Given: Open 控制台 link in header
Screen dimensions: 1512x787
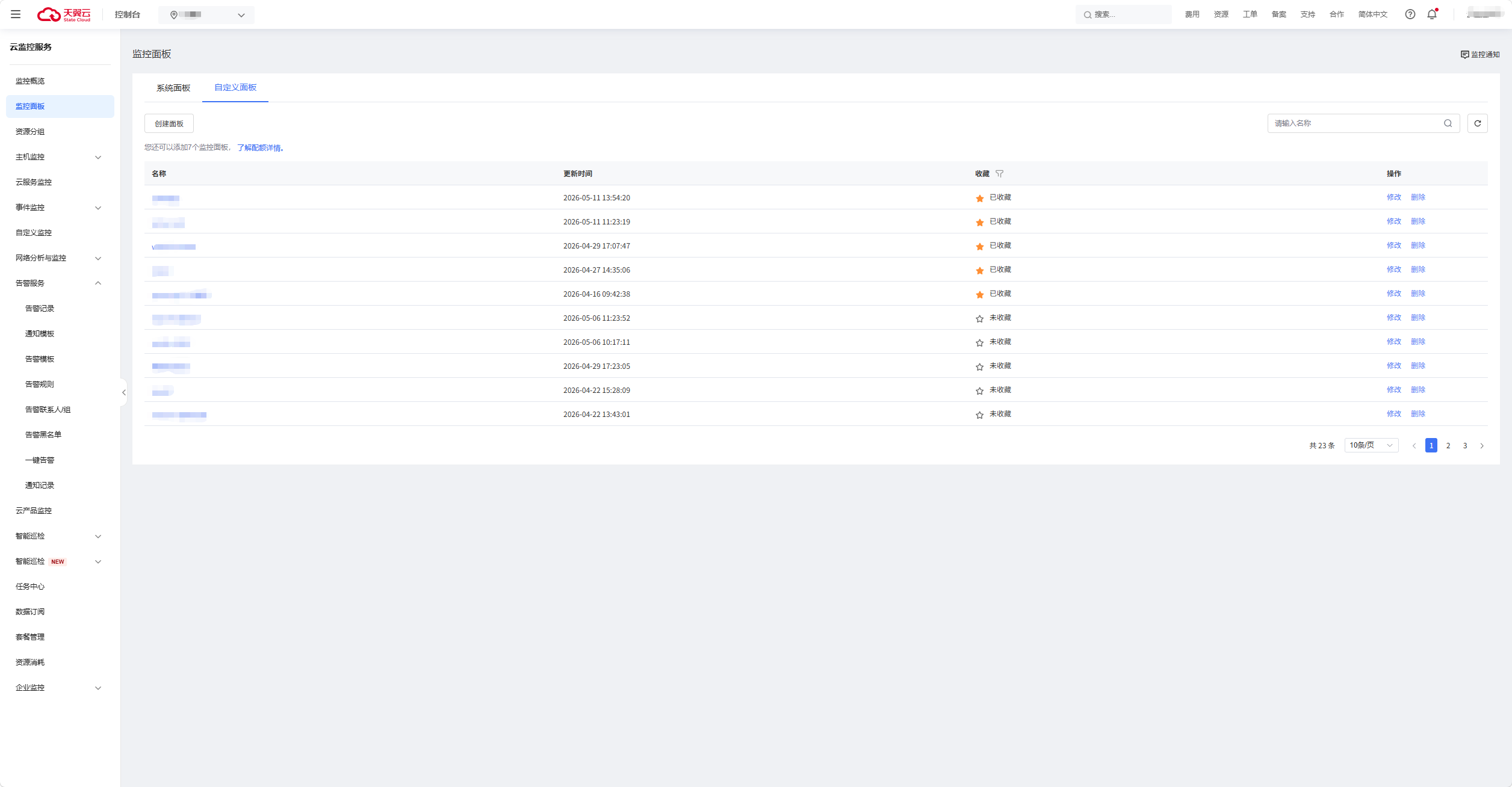Looking at the screenshot, I should (128, 14).
